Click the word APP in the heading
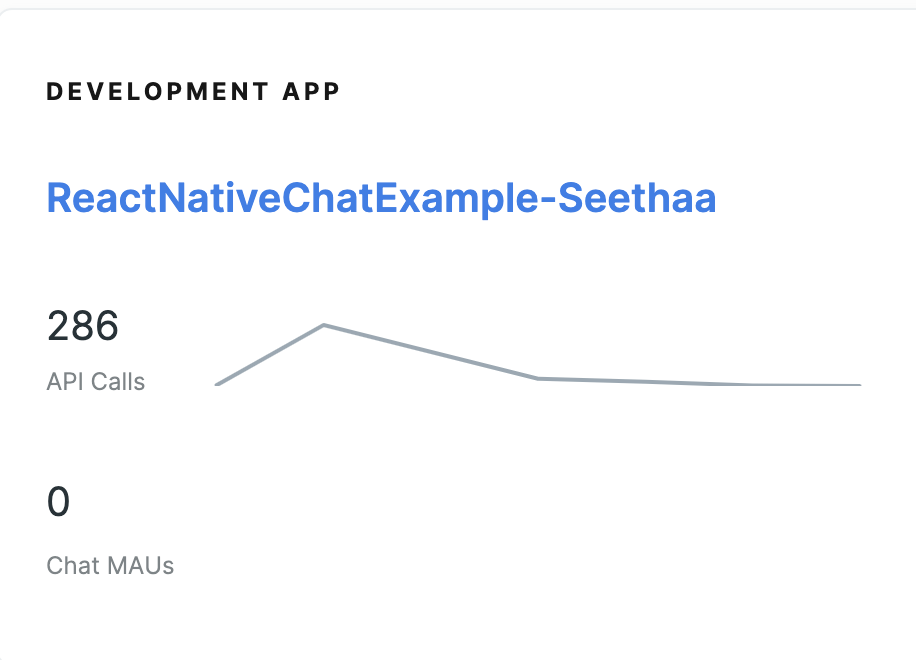Screen dimensions: 916x660 click(311, 92)
